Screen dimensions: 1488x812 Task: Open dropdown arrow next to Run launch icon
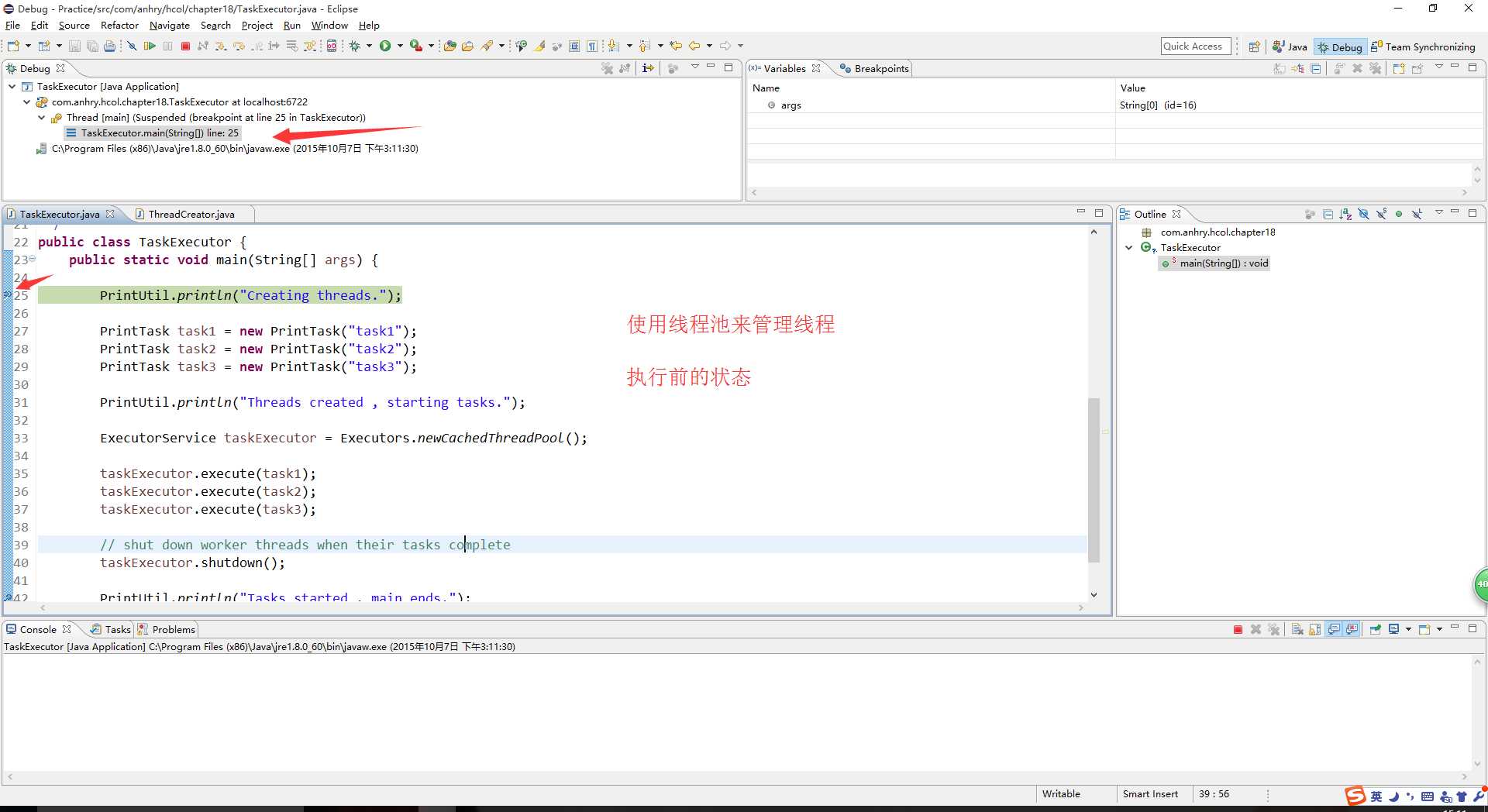click(400, 46)
